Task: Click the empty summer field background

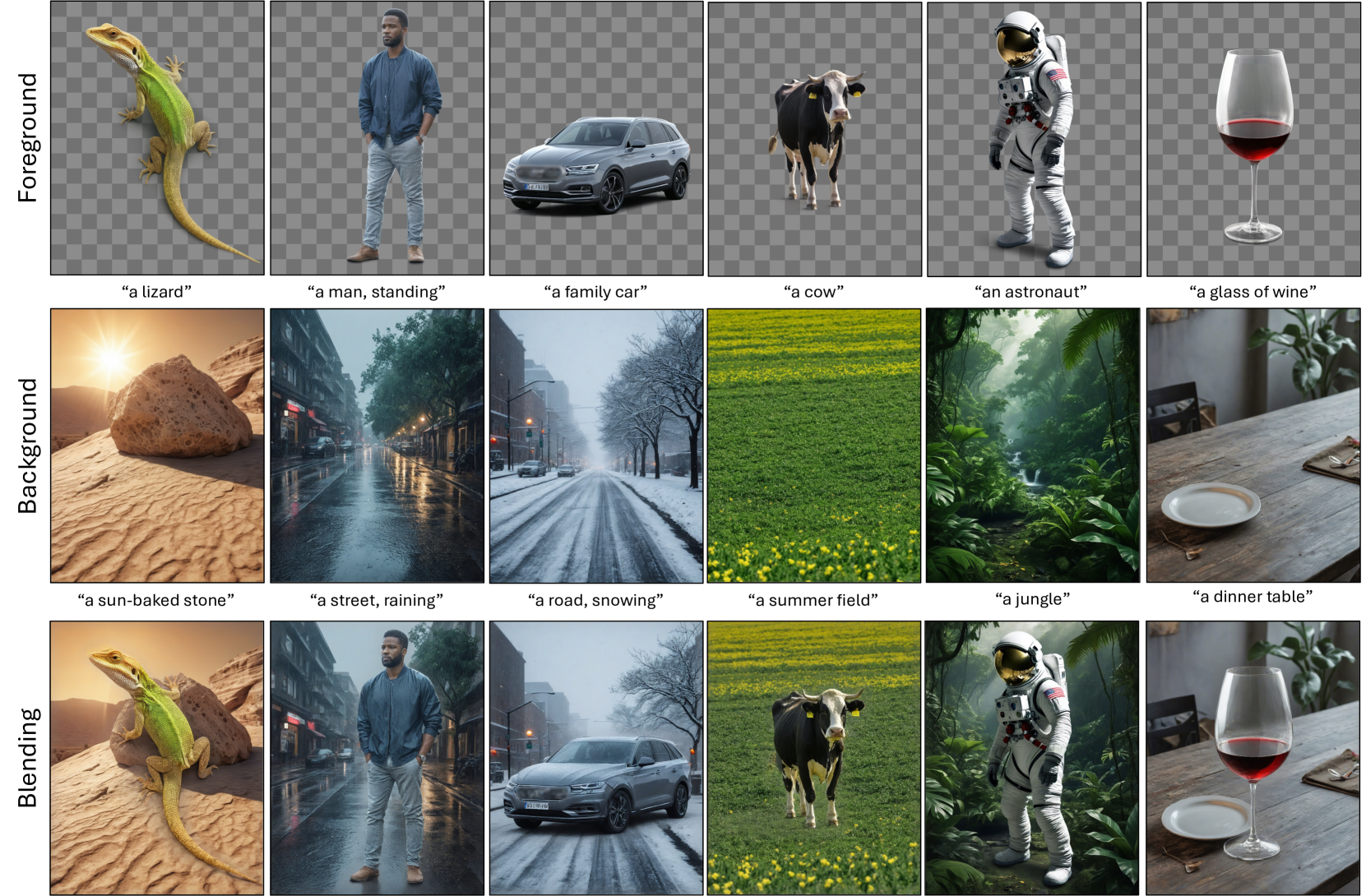Action: [x=814, y=446]
